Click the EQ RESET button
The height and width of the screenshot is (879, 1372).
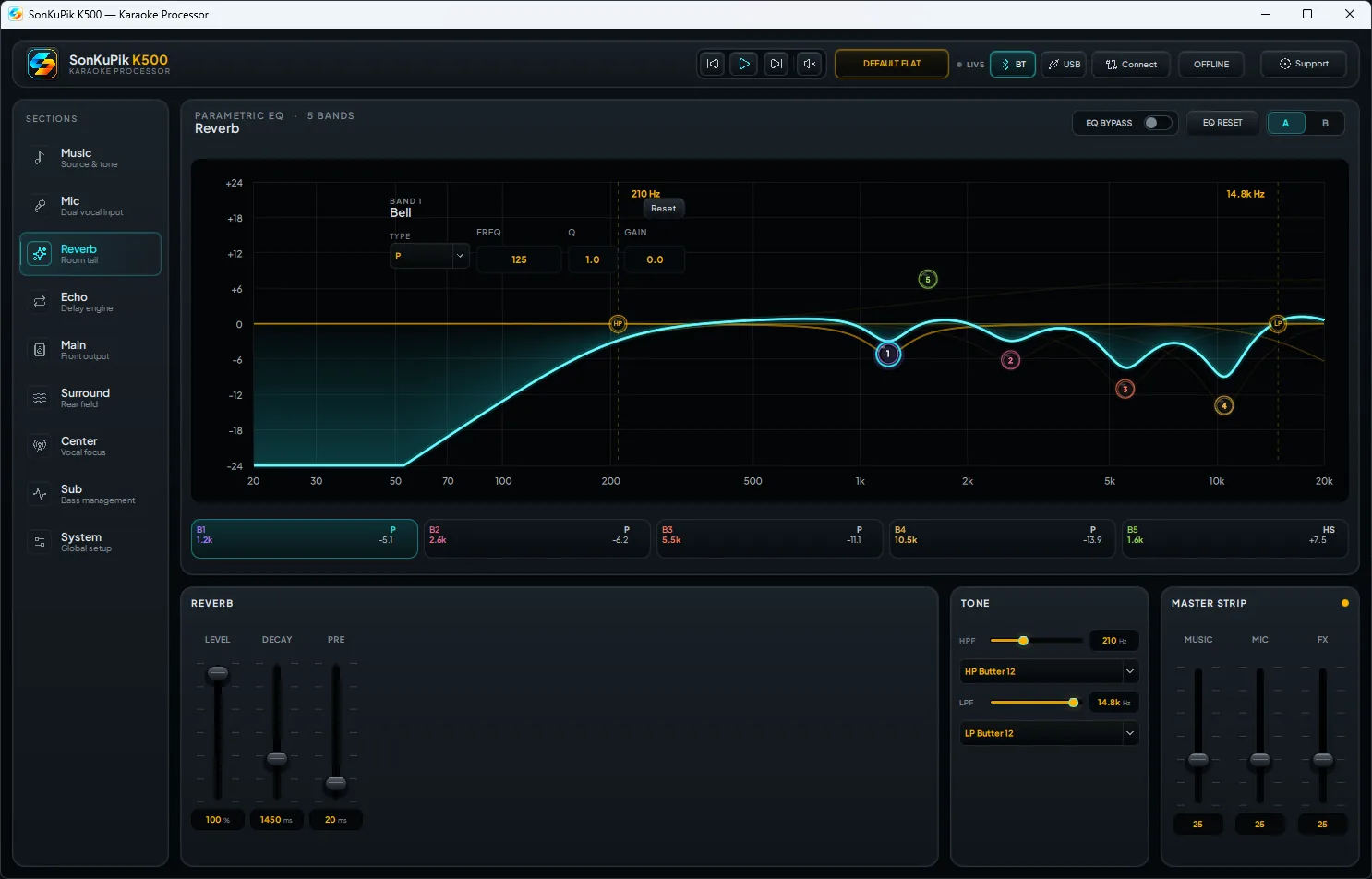coord(1222,123)
